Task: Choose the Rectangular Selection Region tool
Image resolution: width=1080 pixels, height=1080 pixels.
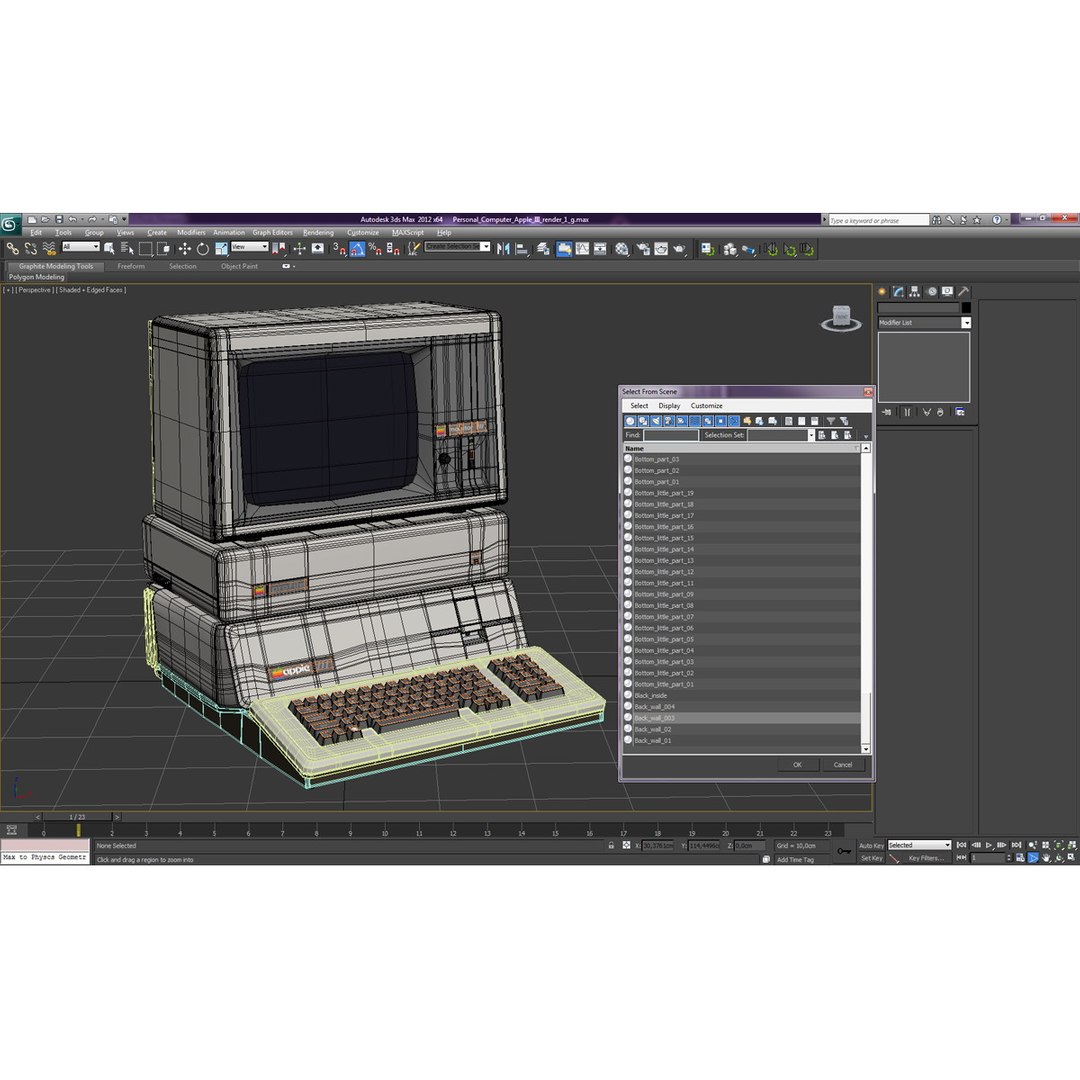Action: coord(145,249)
